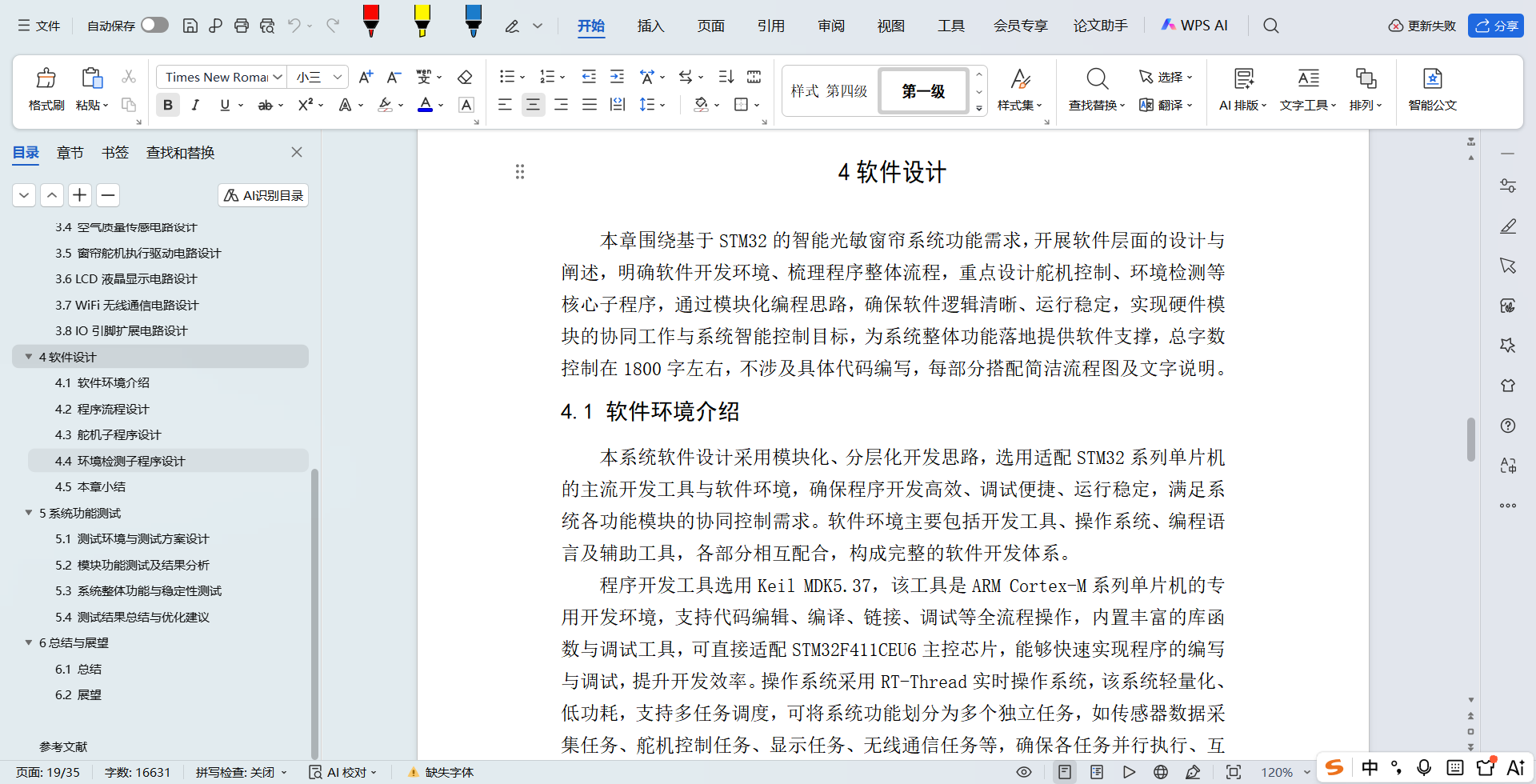Screen dimensions: 1536x784
Task: Click the web layout globe icon in status bar
Action: coord(1161,772)
